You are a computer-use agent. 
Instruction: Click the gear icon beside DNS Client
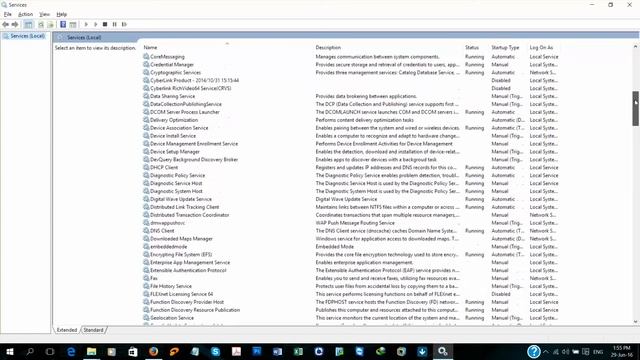click(x=146, y=231)
